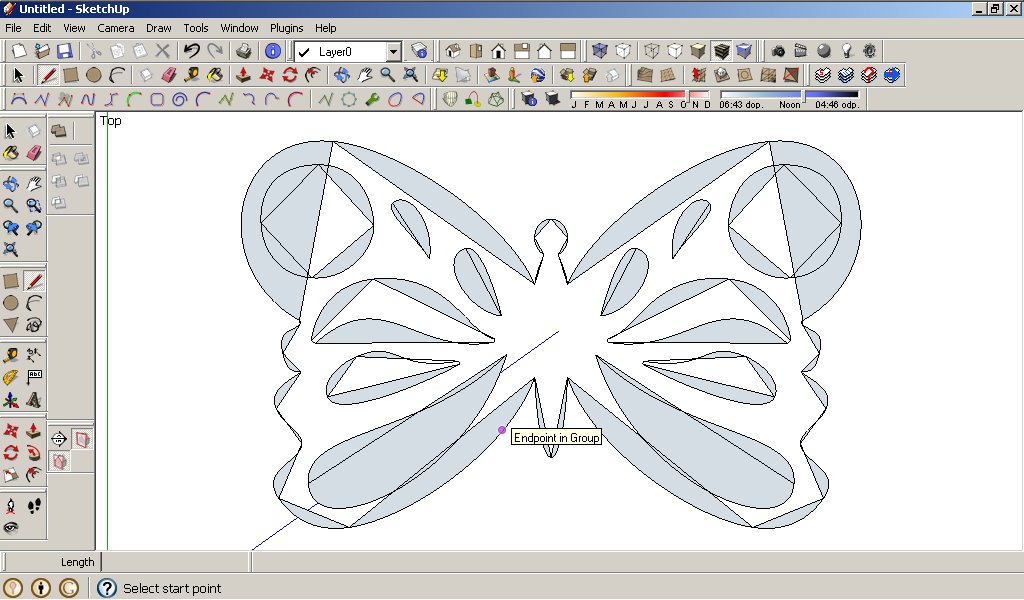Expand the Layer0 dropdown list

click(393, 52)
